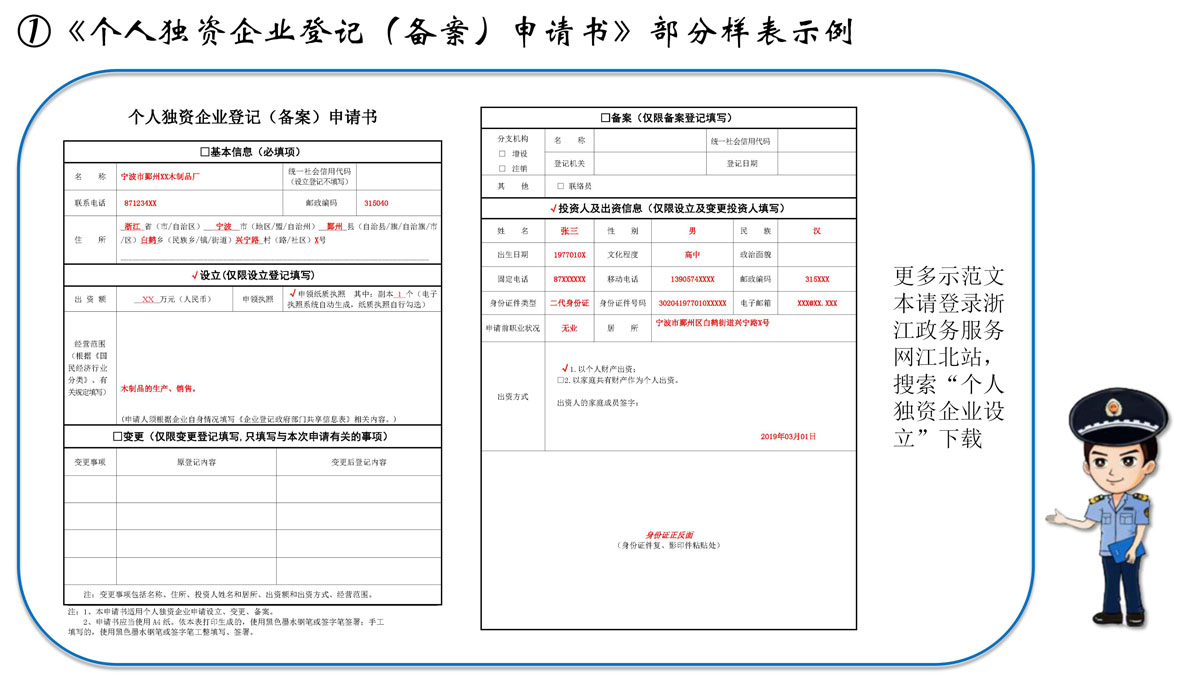The height and width of the screenshot is (676, 1201).
Task: Toggle the red check beside 设立
Action: coord(194,275)
